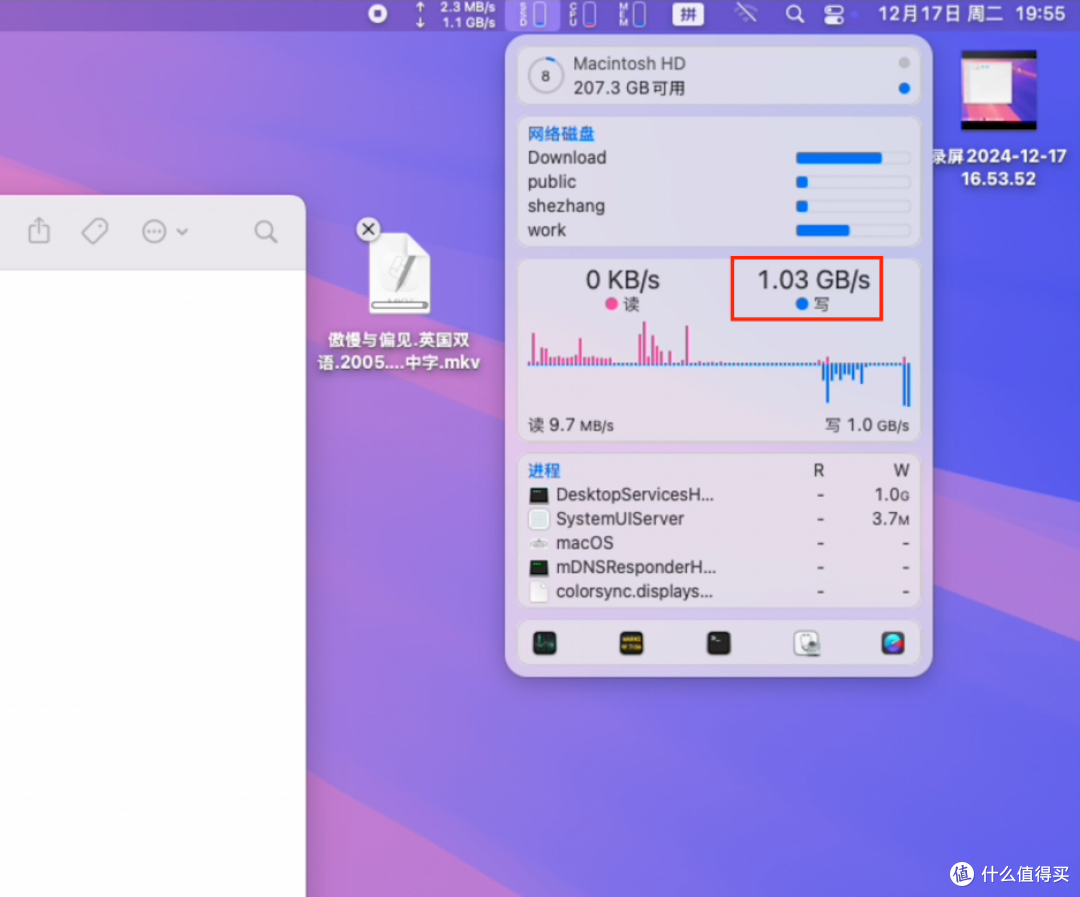The width and height of the screenshot is (1080, 897).
Task: Click the 进程 processes section header
Action: coord(543,471)
